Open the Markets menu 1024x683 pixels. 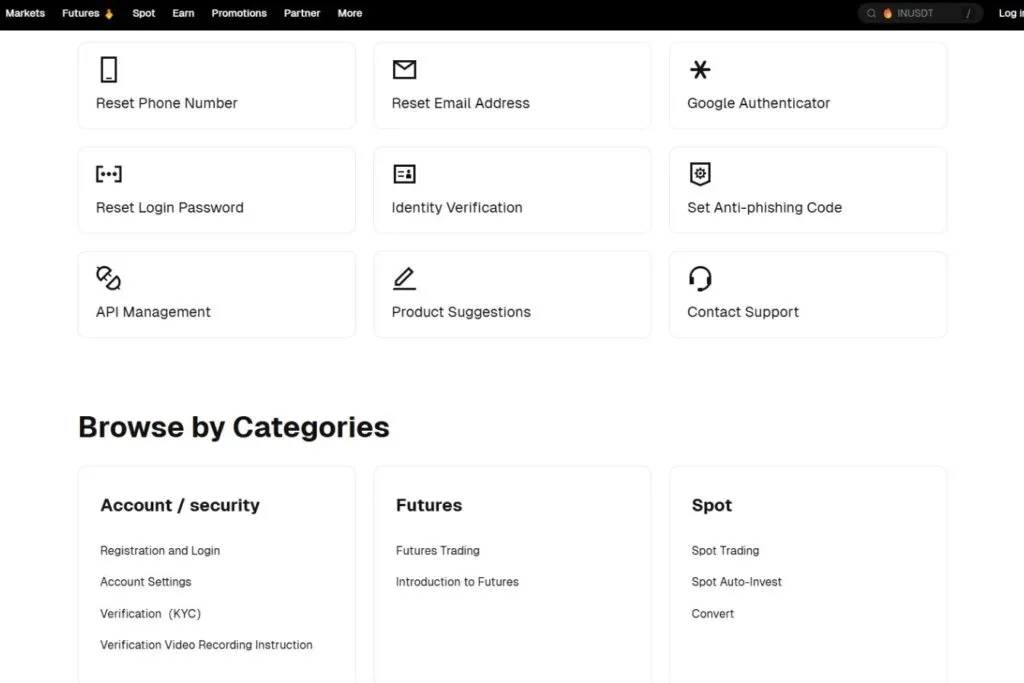coord(25,13)
